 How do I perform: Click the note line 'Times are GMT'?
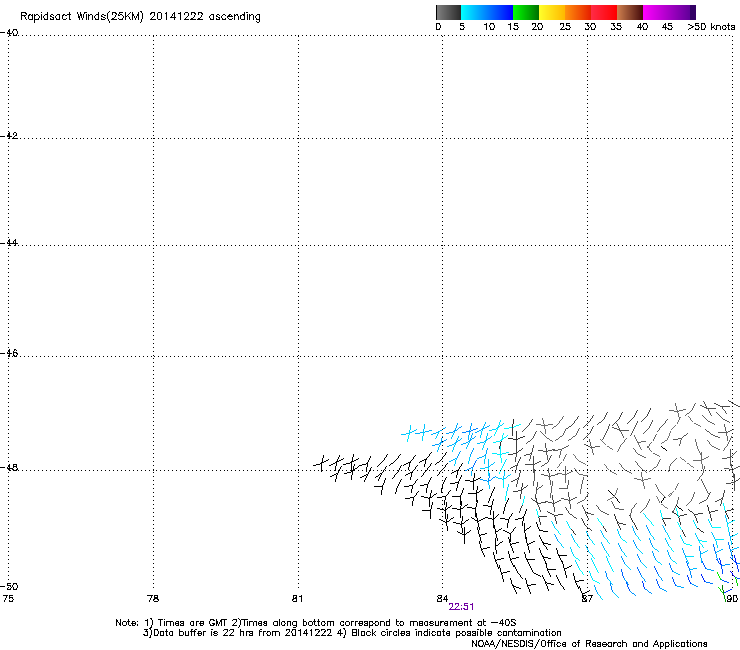coord(193,623)
